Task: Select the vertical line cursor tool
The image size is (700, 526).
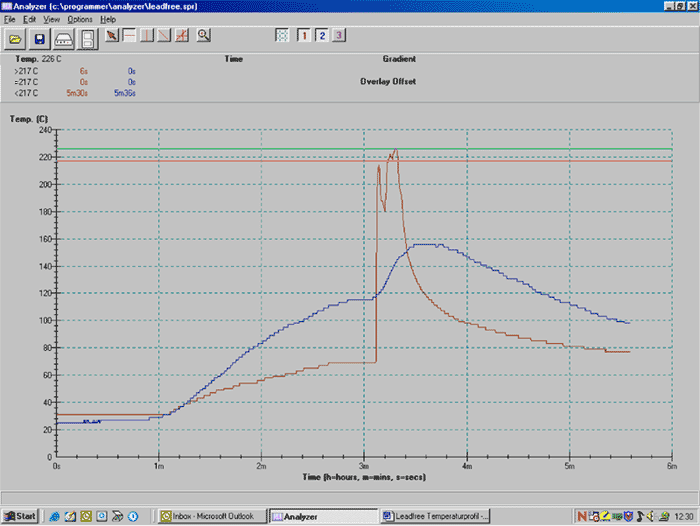Action: click(x=147, y=35)
